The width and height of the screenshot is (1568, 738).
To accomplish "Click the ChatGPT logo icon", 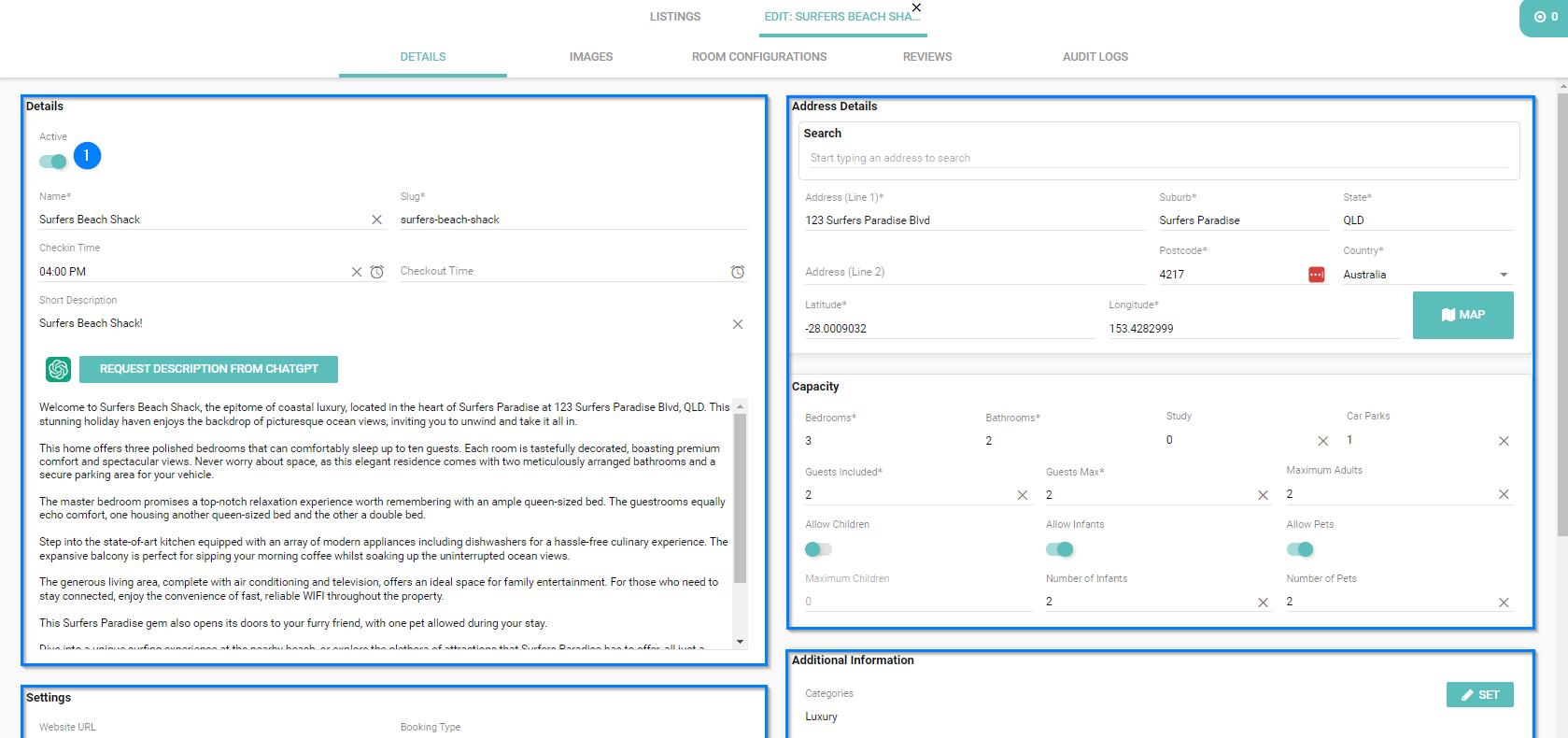I will (x=58, y=369).
